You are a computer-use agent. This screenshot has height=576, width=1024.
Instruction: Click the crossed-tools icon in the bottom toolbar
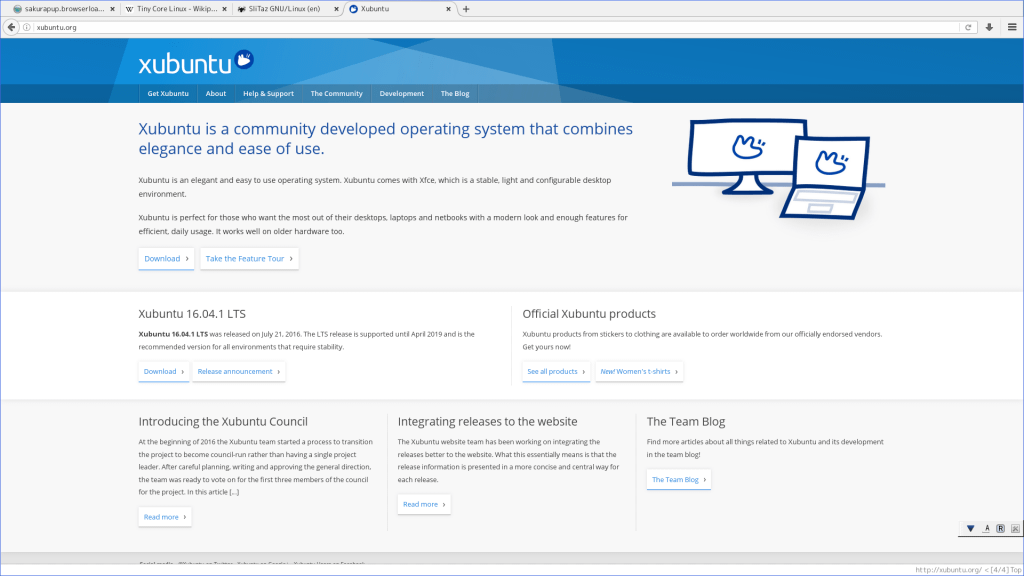[x=1016, y=528]
